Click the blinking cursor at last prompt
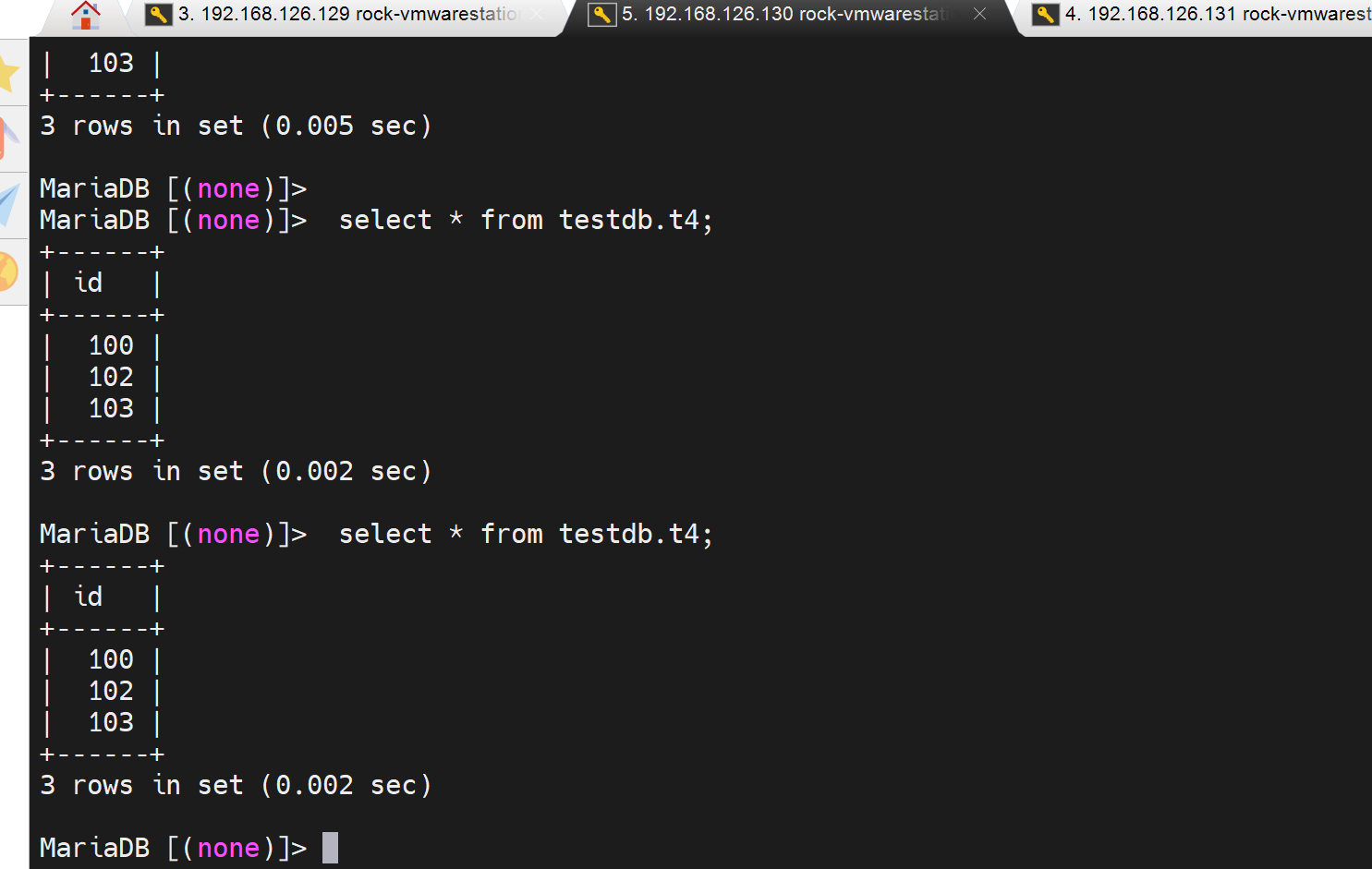The image size is (1372, 869). coord(330,848)
